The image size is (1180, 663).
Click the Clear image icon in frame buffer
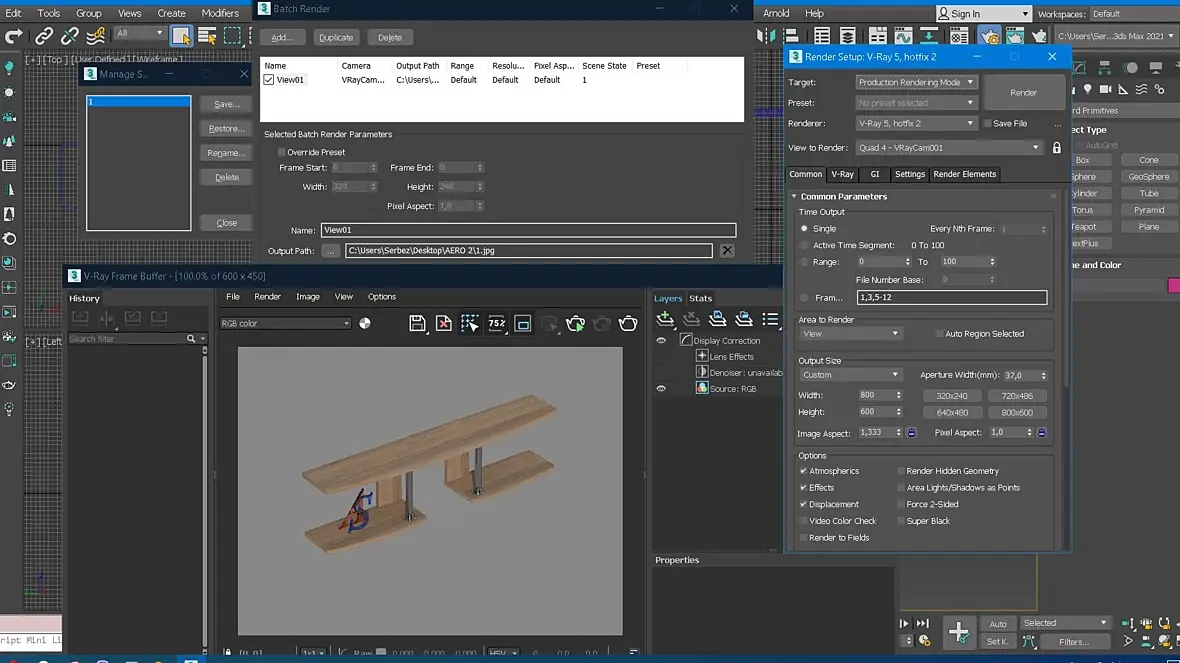tap(444, 323)
